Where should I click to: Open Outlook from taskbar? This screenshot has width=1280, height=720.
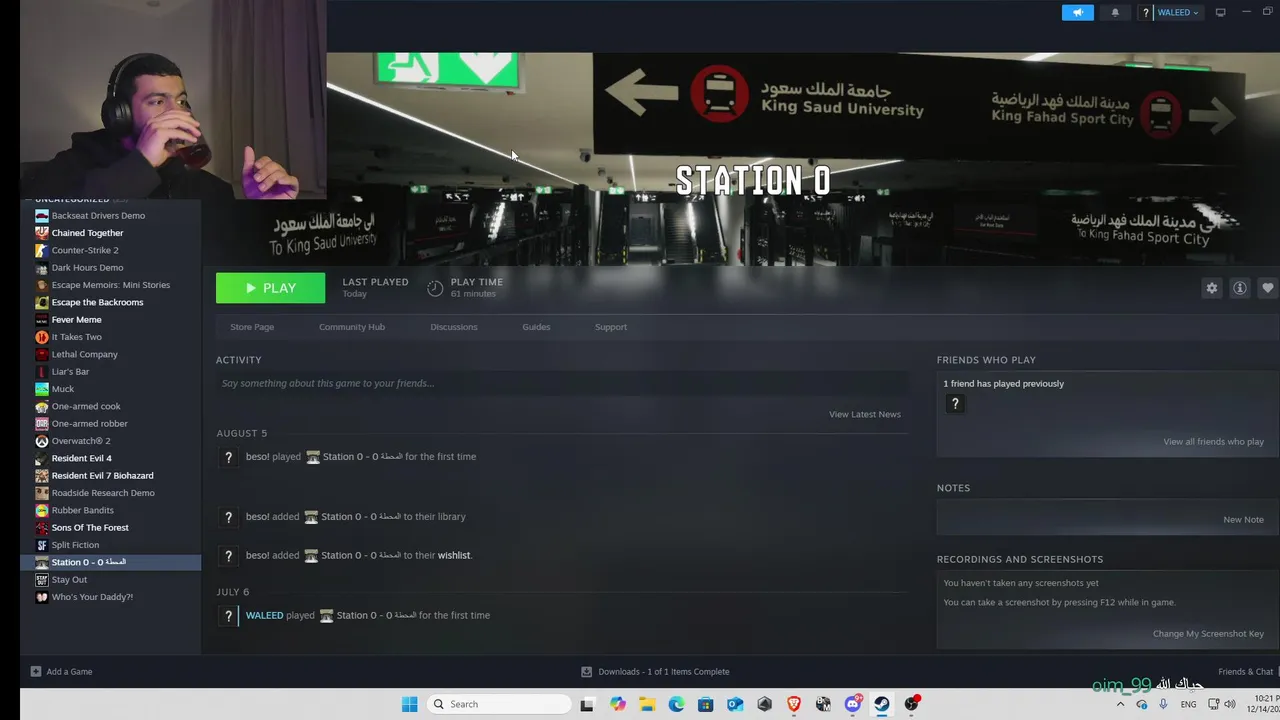tap(735, 704)
